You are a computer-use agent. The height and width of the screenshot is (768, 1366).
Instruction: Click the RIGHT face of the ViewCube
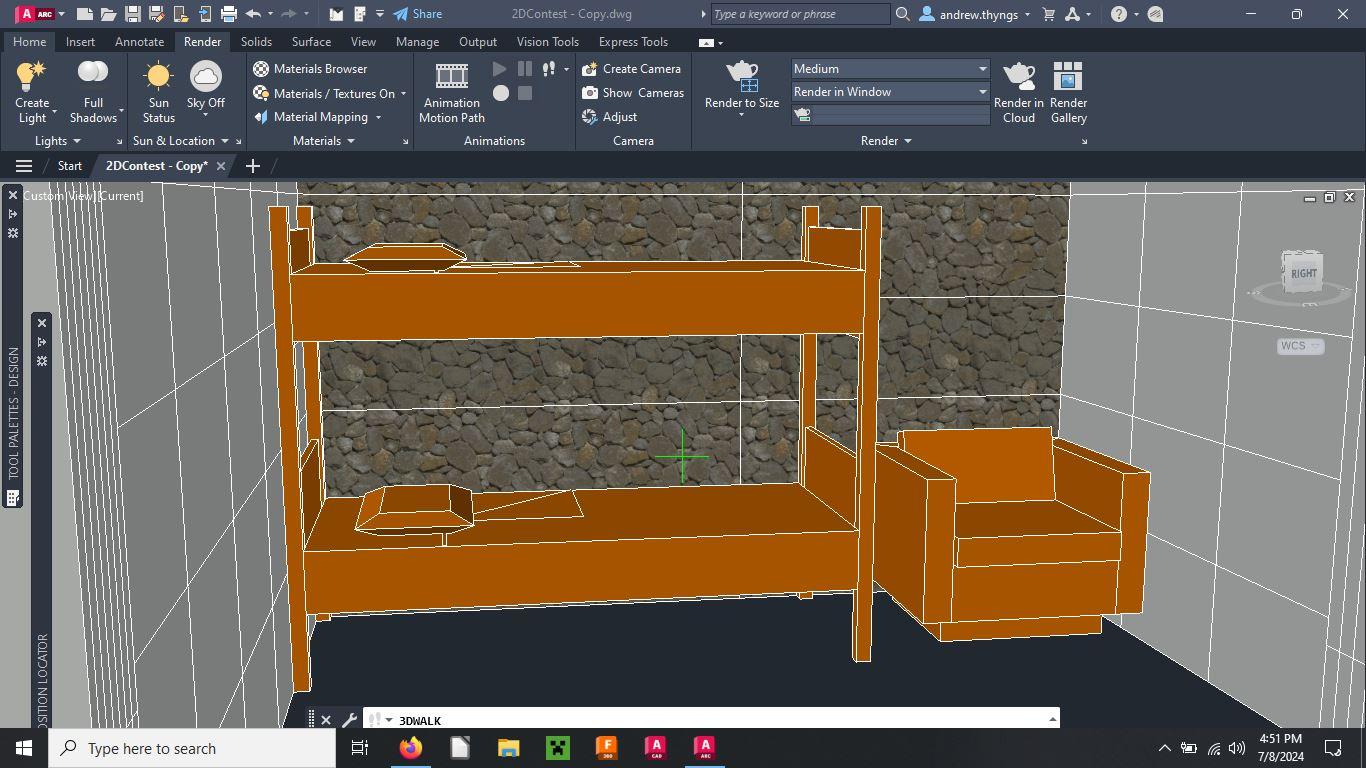pyautogui.click(x=1303, y=272)
